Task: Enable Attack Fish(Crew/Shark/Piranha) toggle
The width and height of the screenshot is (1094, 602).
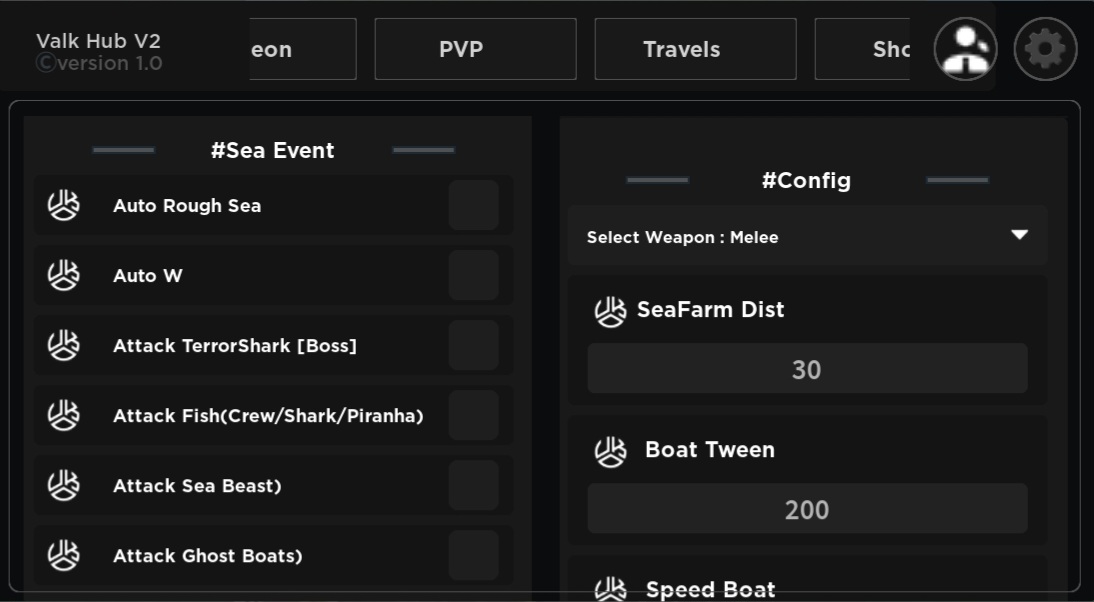Action: (x=473, y=416)
